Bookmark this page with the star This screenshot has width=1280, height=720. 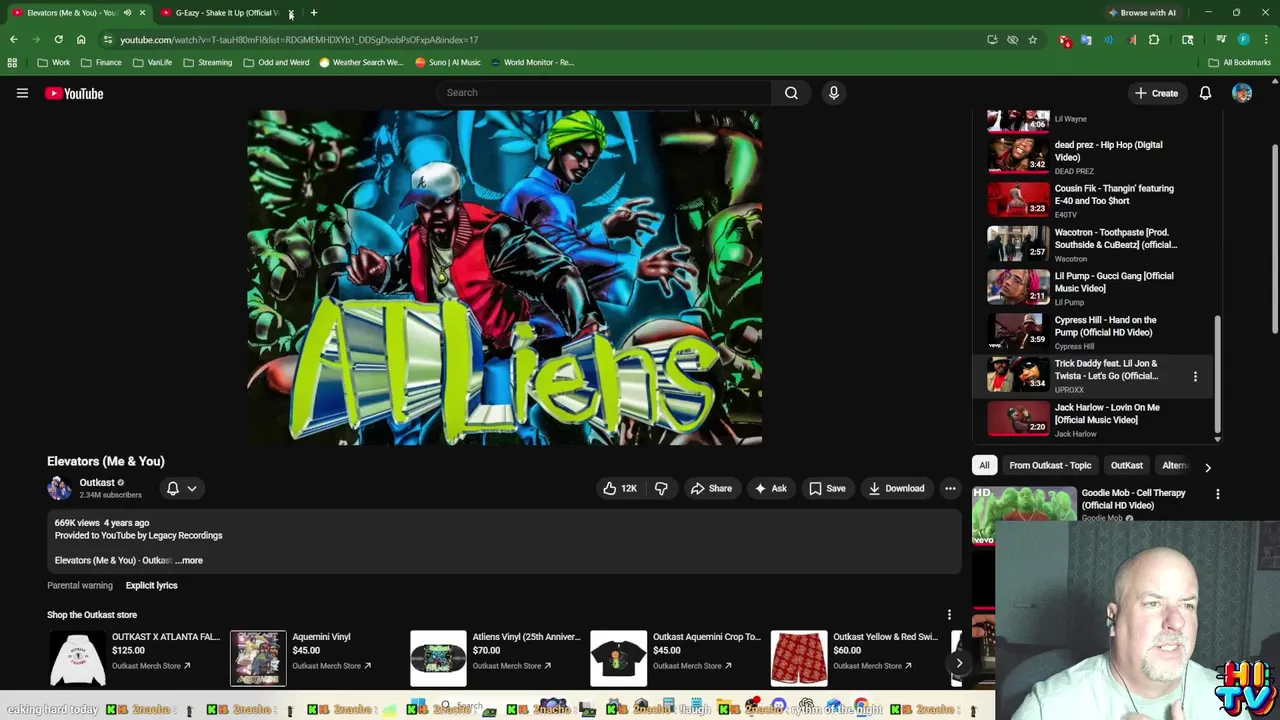1032,40
